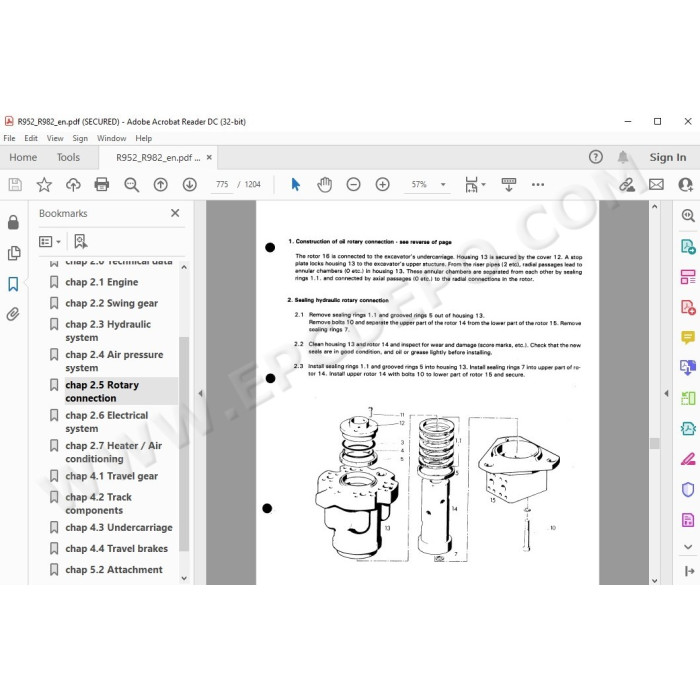Close the R952_R982_en.pdf document tab
This screenshot has width=700, height=700.
pos(209,157)
